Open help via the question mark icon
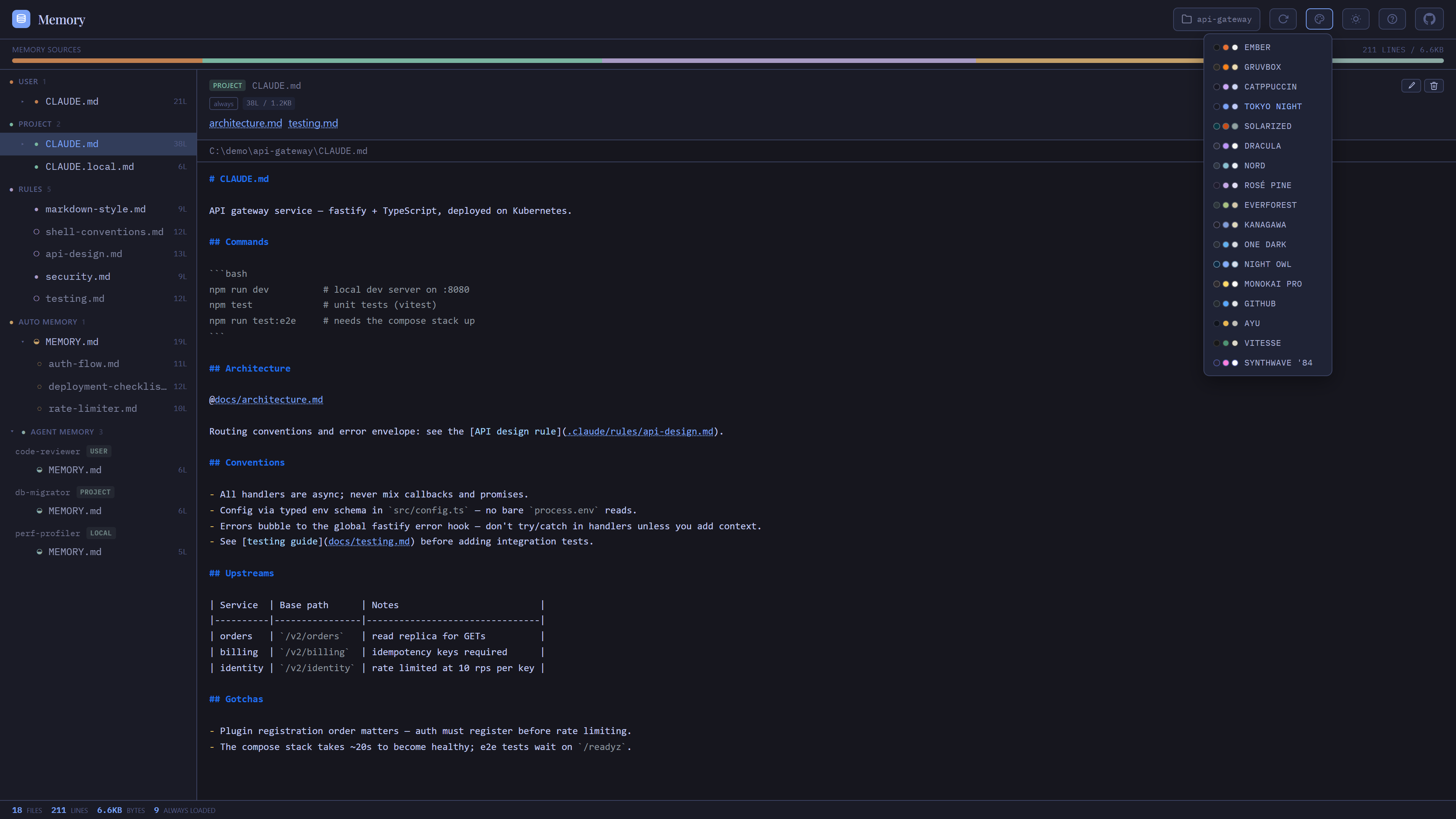 tap(1392, 19)
